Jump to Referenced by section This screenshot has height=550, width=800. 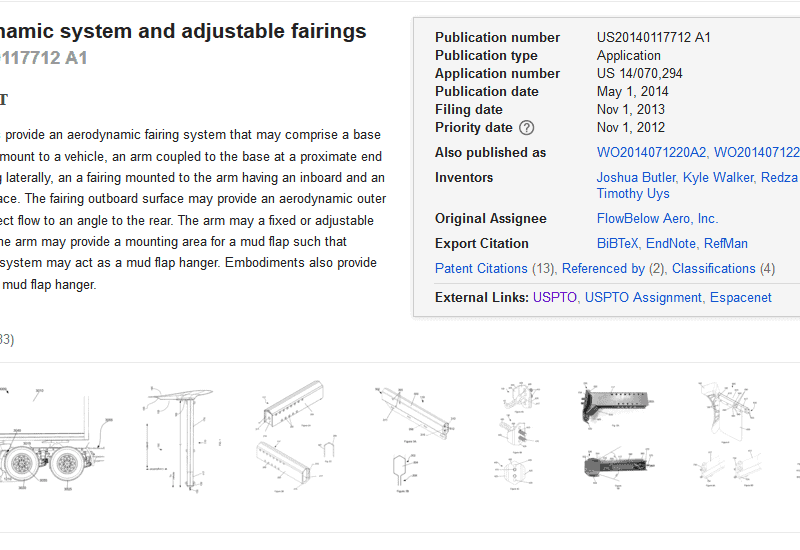click(x=603, y=268)
